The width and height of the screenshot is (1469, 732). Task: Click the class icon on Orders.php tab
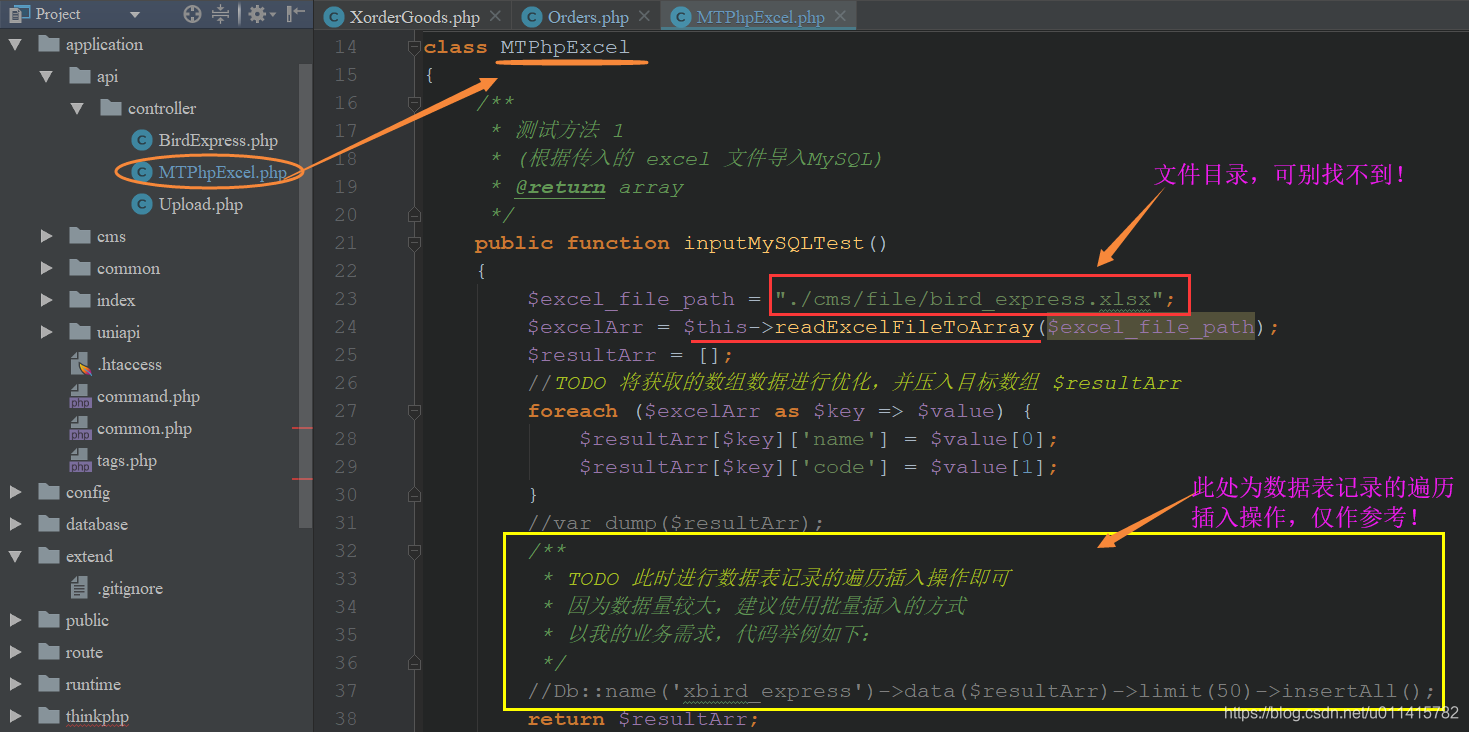(533, 17)
